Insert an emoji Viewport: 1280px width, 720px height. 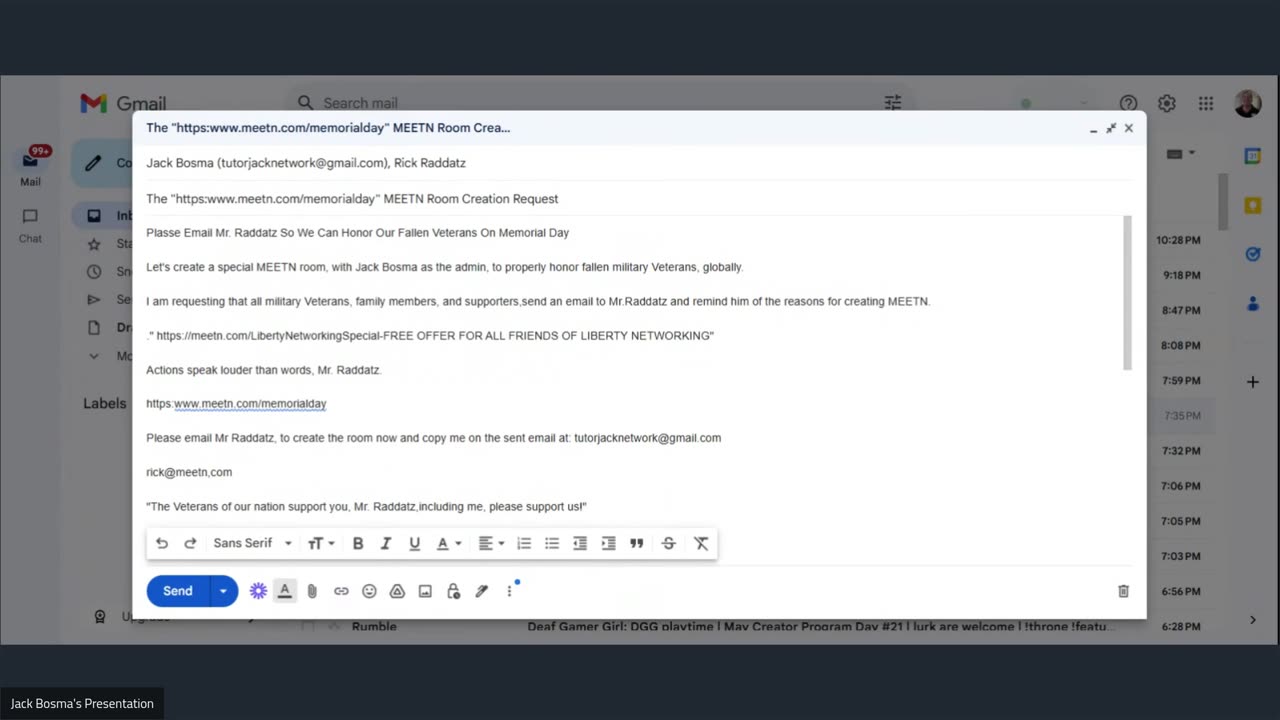(369, 591)
